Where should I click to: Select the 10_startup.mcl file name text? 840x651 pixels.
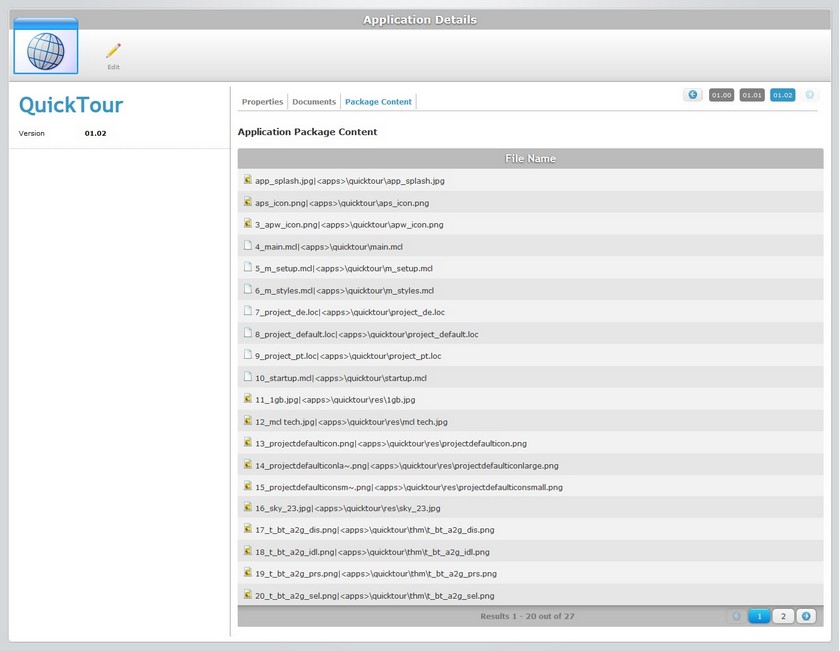(341, 378)
